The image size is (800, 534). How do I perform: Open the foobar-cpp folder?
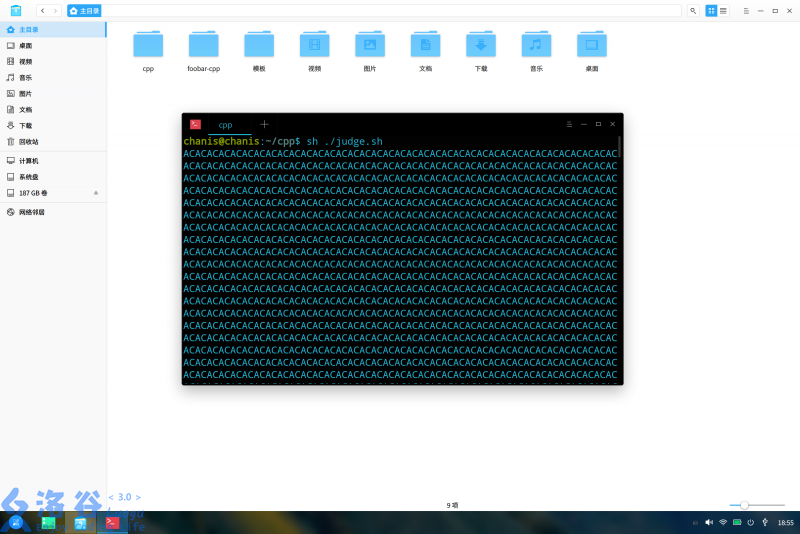click(203, 45)
